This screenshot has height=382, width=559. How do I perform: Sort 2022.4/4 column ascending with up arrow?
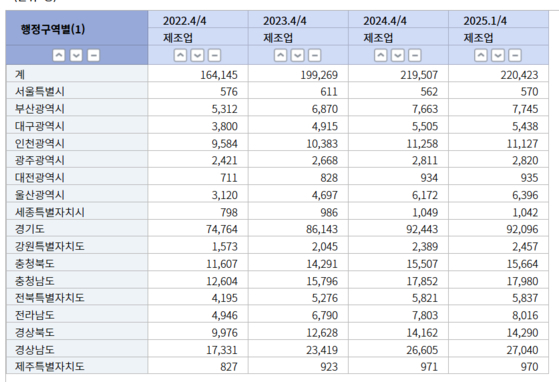pyautogui.click(x=180, y=55)
